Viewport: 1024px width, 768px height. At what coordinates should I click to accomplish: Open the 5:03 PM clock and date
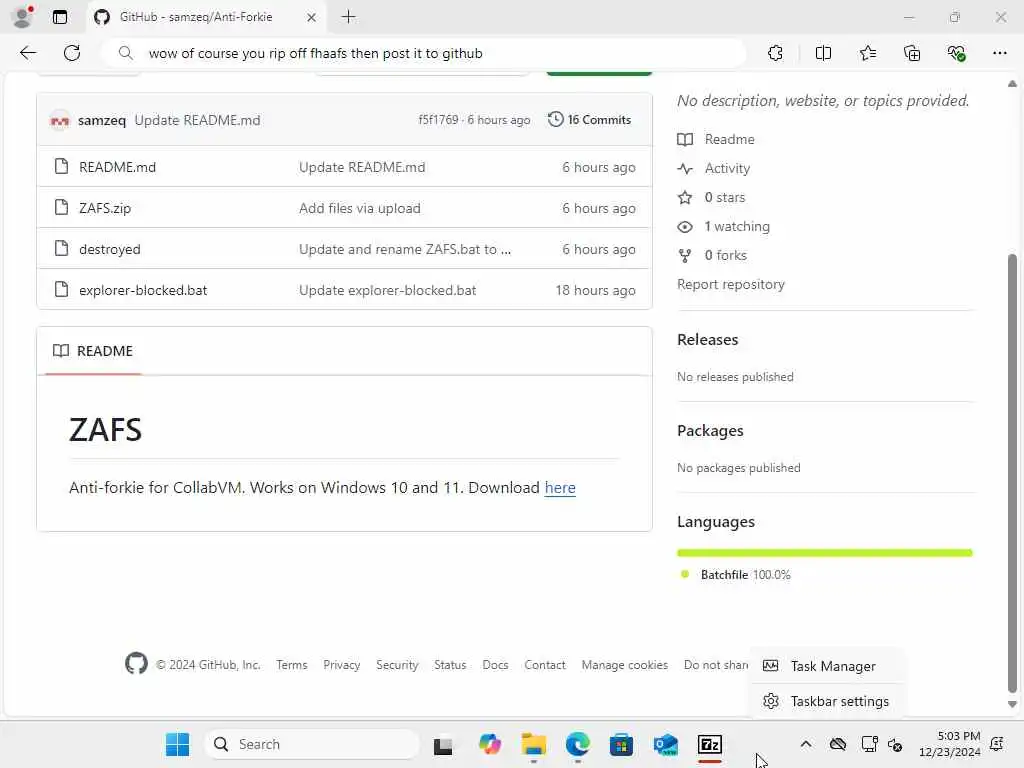(950, 744)
